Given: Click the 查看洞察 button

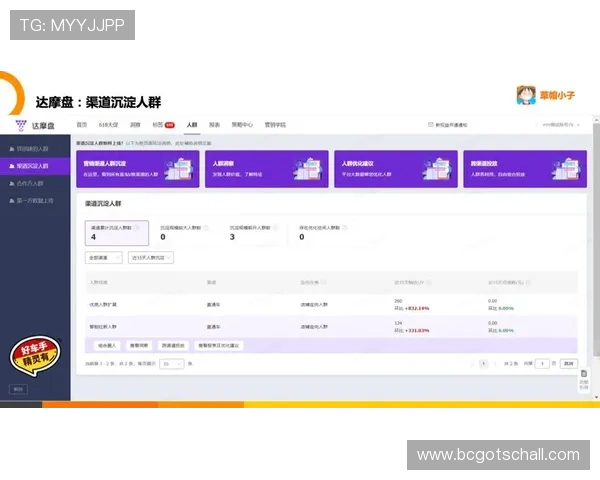Looking at the screenshot, I should click(139, 345).
